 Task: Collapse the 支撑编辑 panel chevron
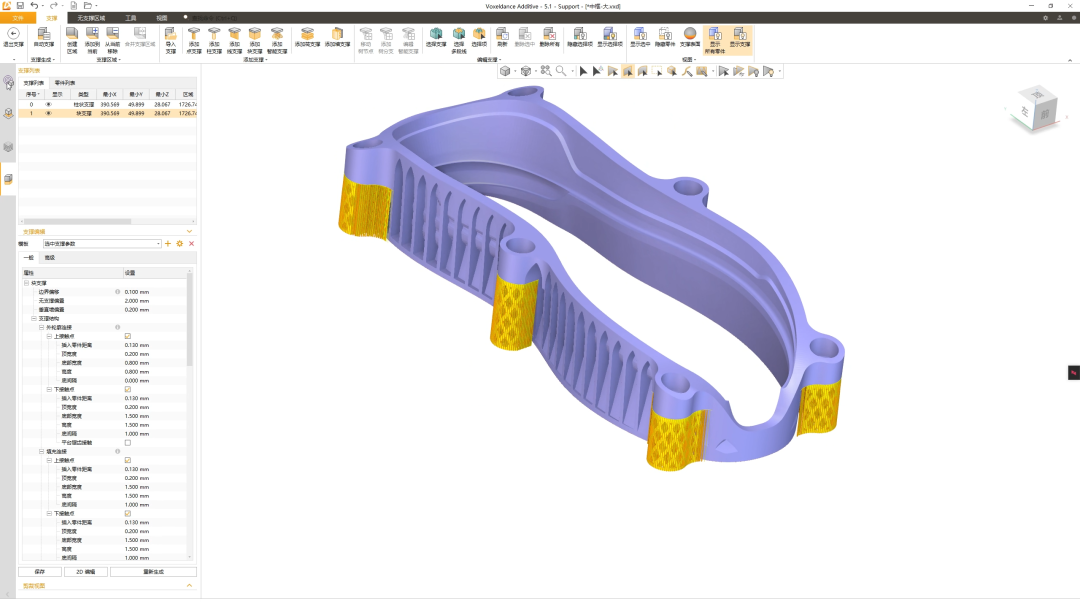[x=190, y=231]
